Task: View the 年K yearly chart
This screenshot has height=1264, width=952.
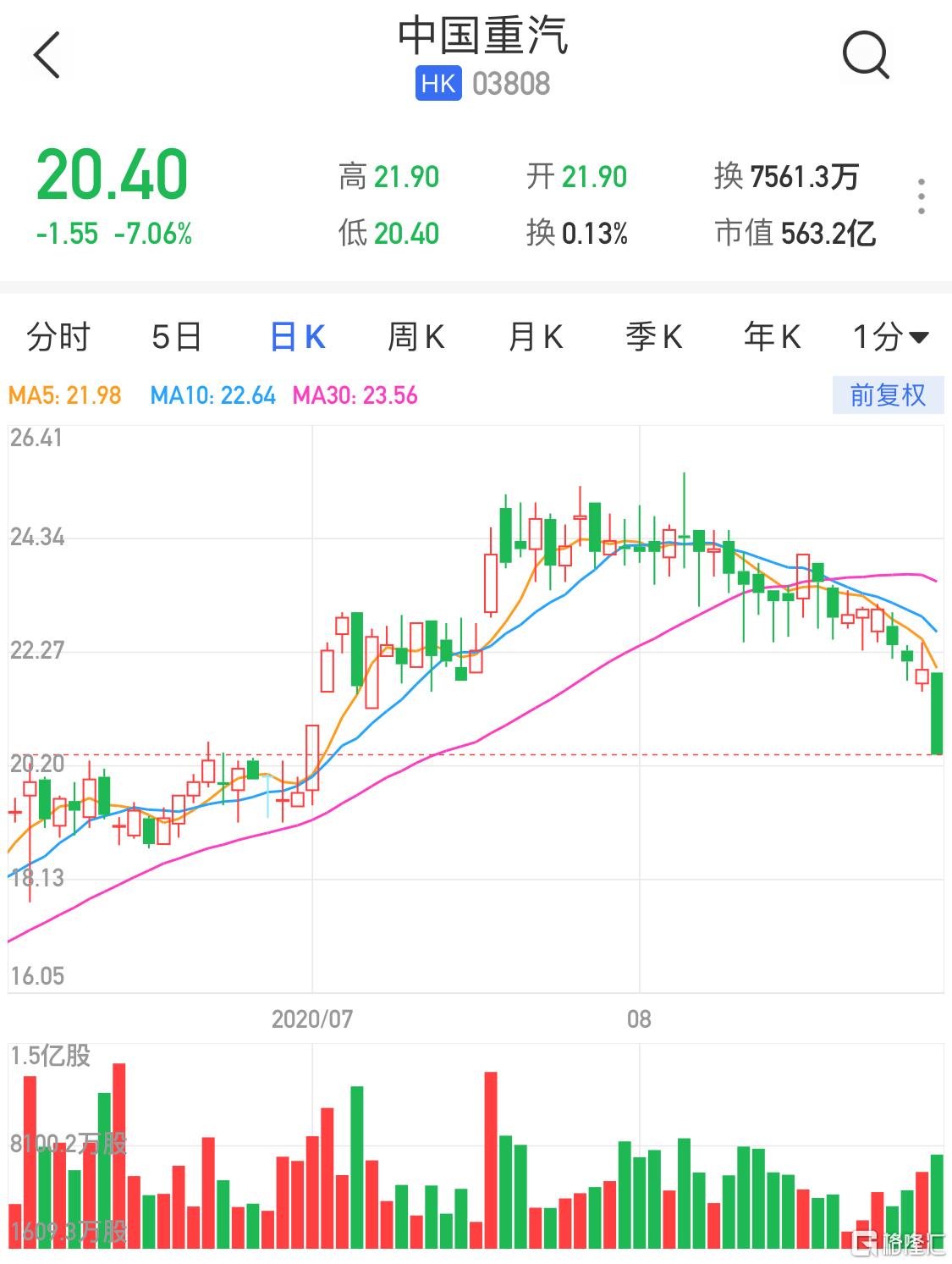Action: click(x=772, y=337)
